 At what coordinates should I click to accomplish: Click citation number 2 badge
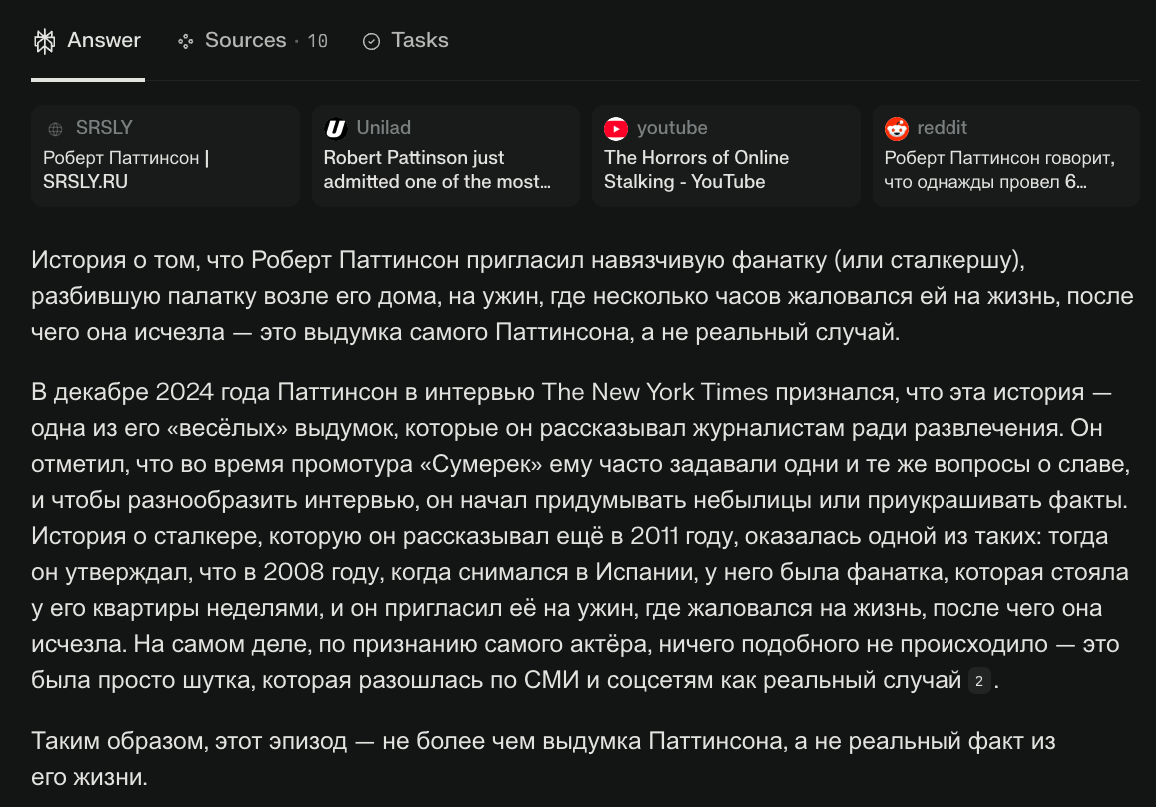[978, 681]
